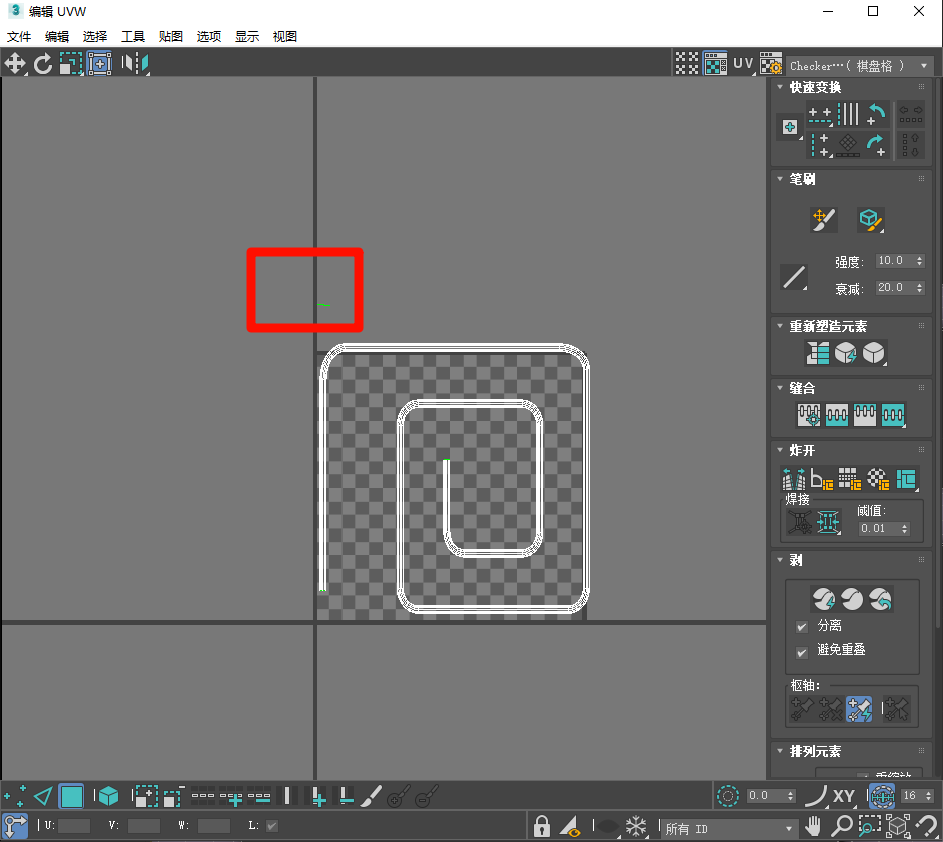This screenshot has width=943, height=842.
Task: Toggle the auto pin moved vertices button
Action: pos(859,709)
